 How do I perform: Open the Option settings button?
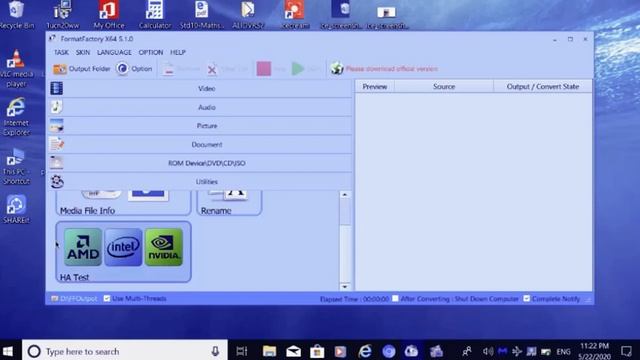point(134,69)
